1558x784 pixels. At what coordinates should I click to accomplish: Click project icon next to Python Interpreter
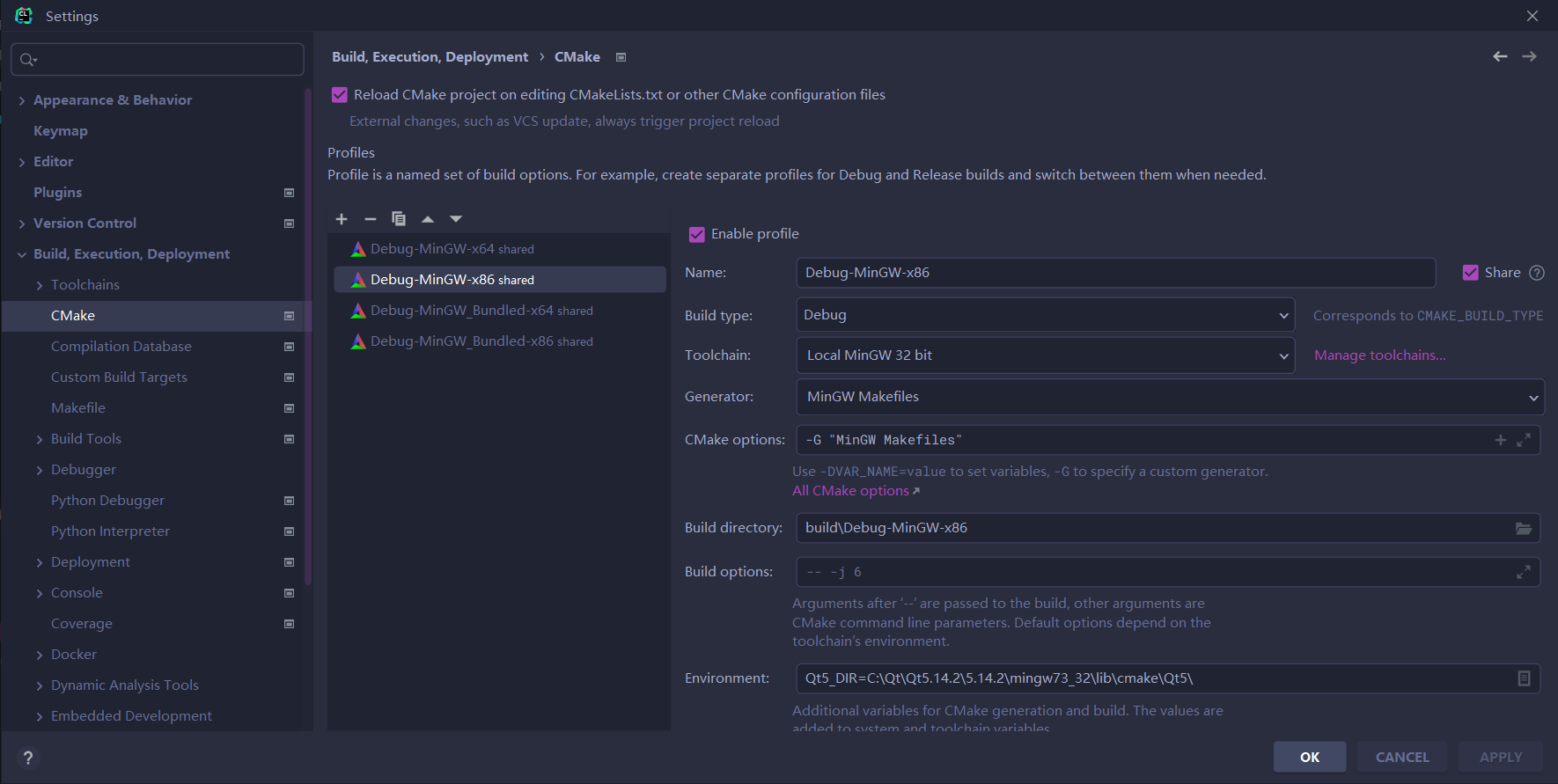289,531
